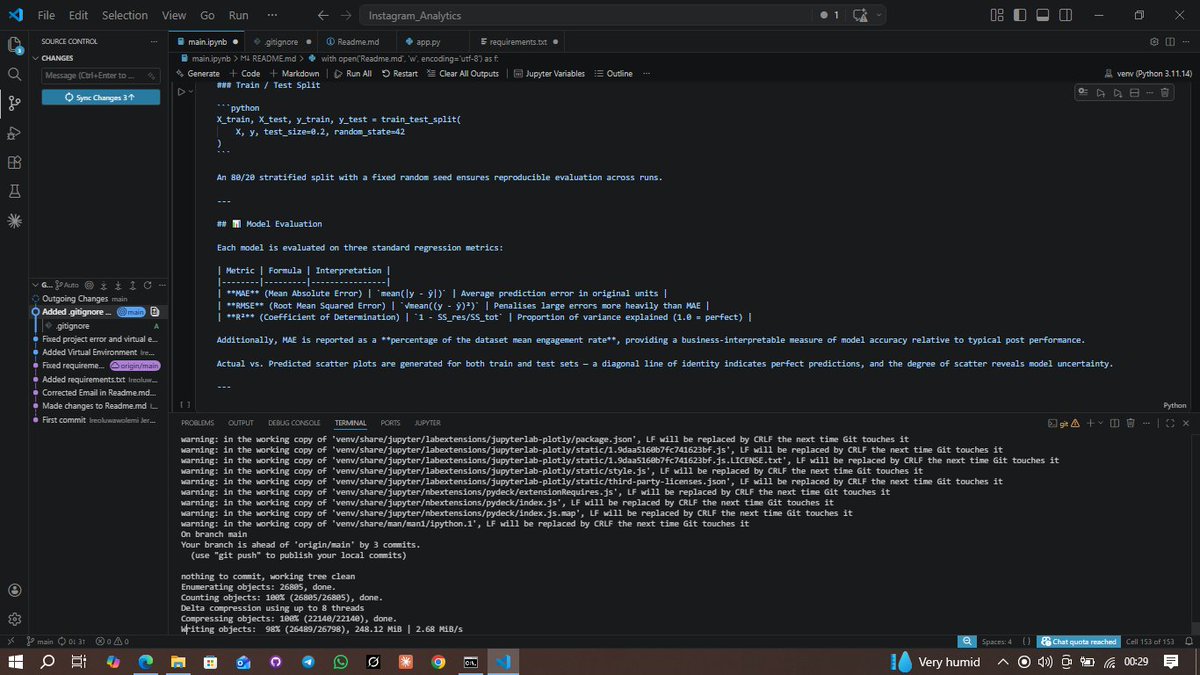Show Windows hidden tray icons
This screenshot has width=1200, height=675.
(1002, 662)
